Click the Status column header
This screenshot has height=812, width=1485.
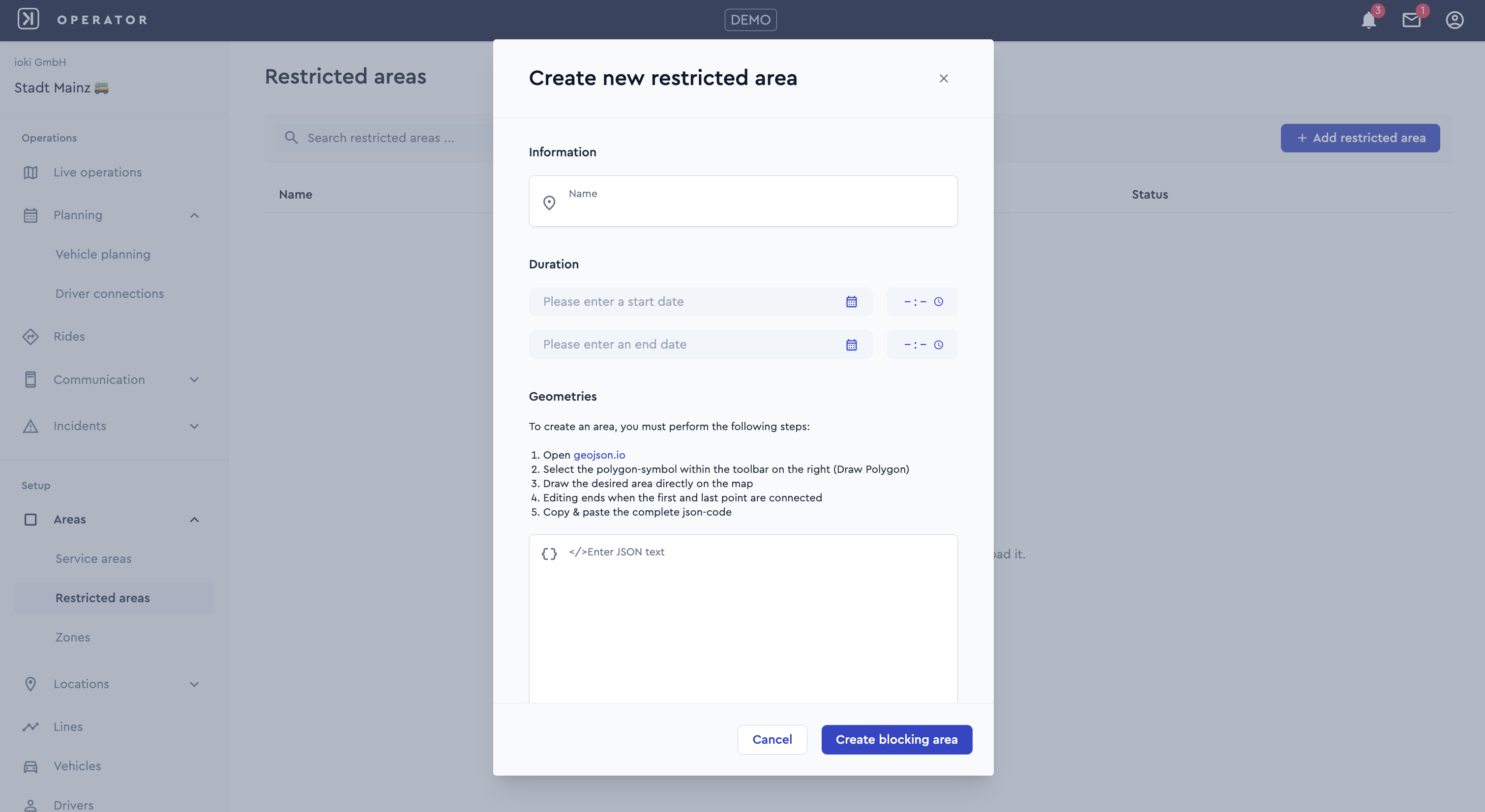(x=1150, y=195)
